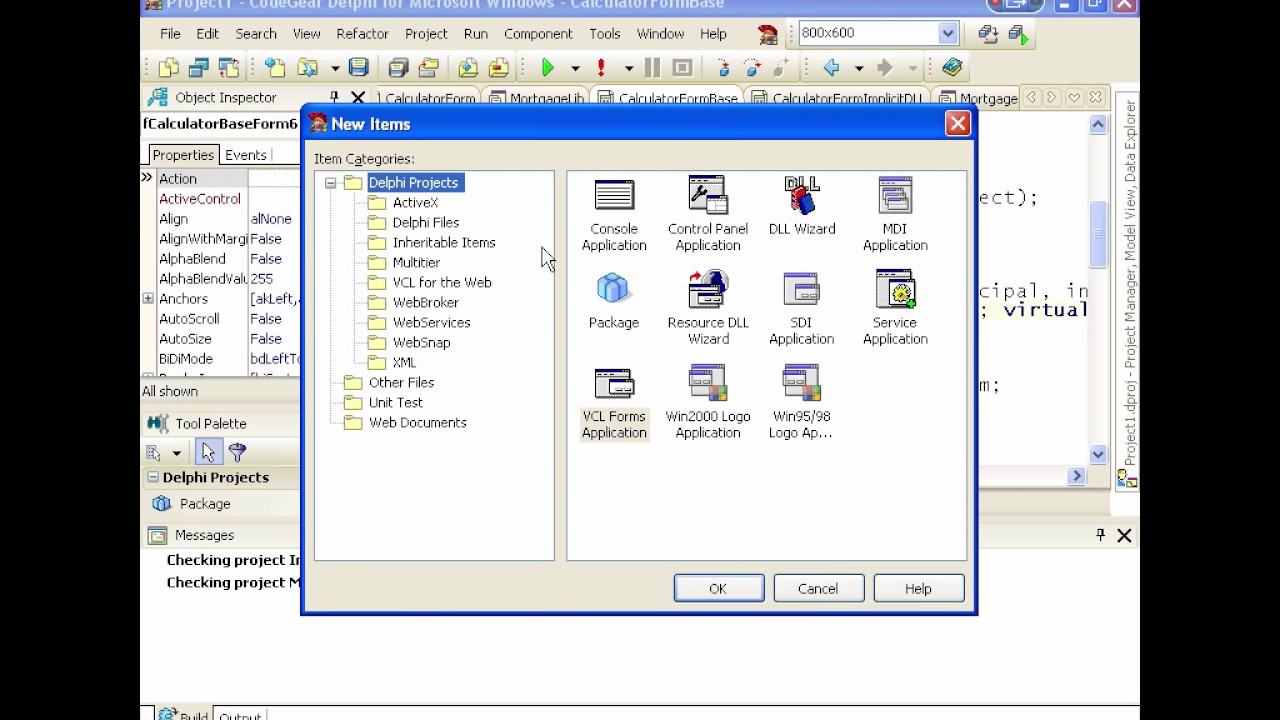The height and width of the screenshot is (720, 1280).
Task: Click the Pause toolbar icon
Action: (653, 68)
